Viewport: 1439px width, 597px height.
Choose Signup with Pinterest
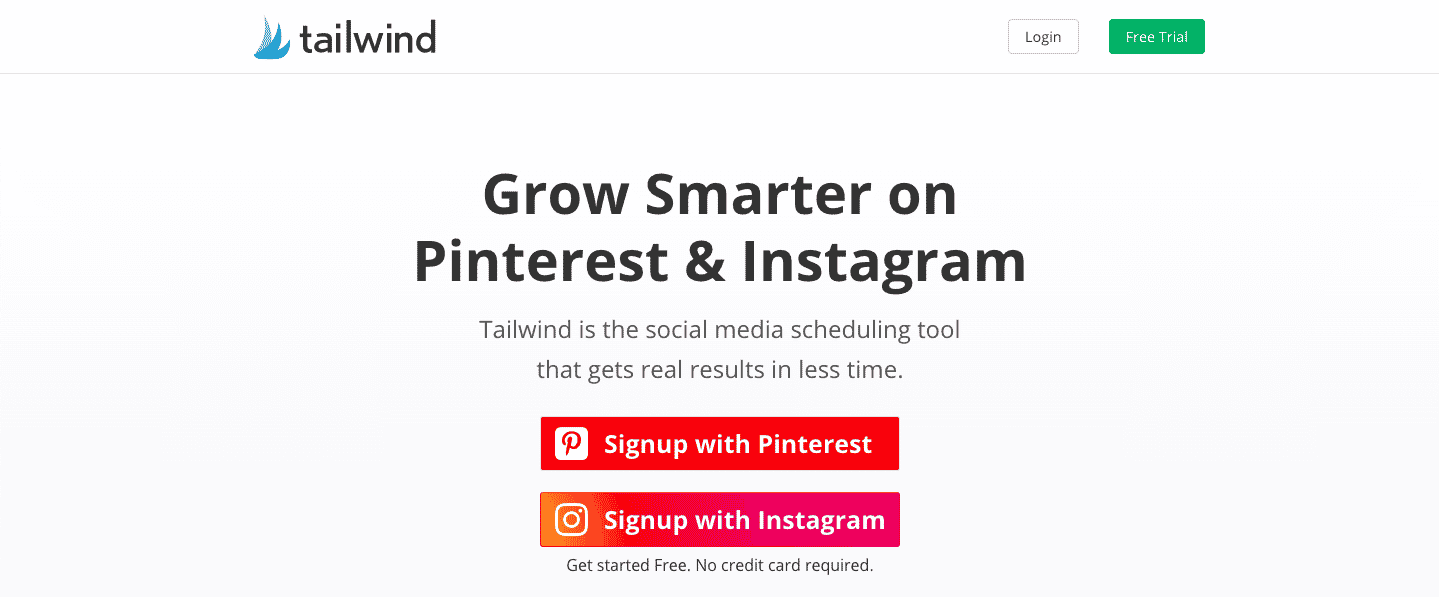[x=720, y=444]
